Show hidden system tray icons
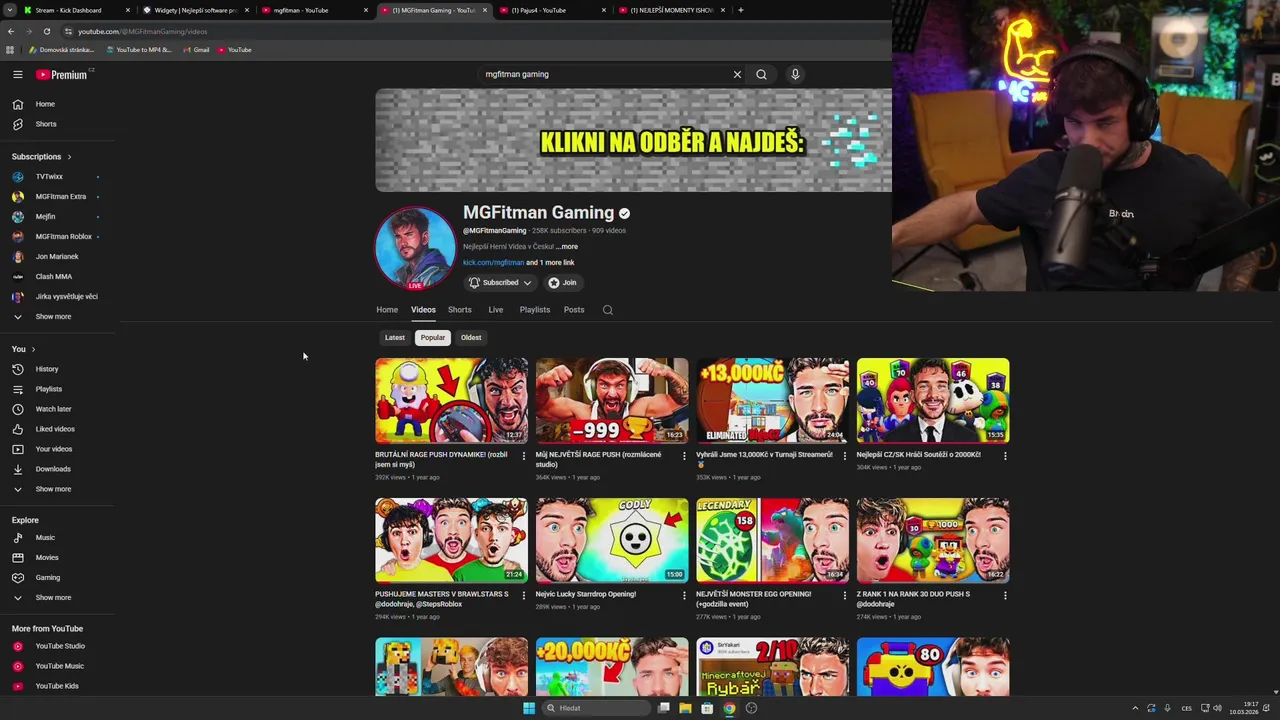The height and width of the screenshot is (720, 1280). (1135, 708)
